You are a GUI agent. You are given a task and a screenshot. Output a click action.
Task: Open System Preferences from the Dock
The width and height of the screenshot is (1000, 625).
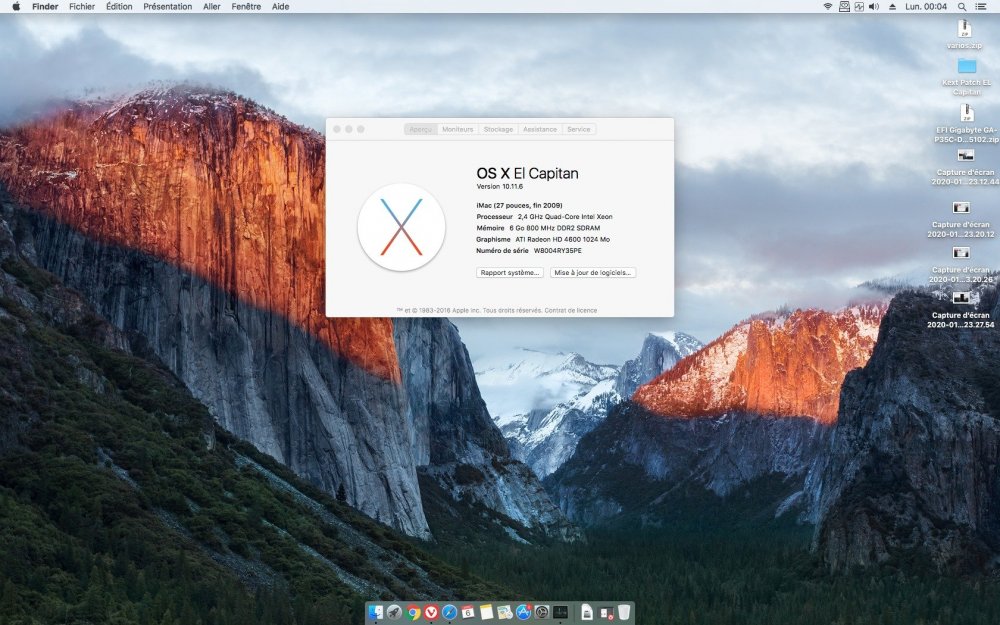542,612
